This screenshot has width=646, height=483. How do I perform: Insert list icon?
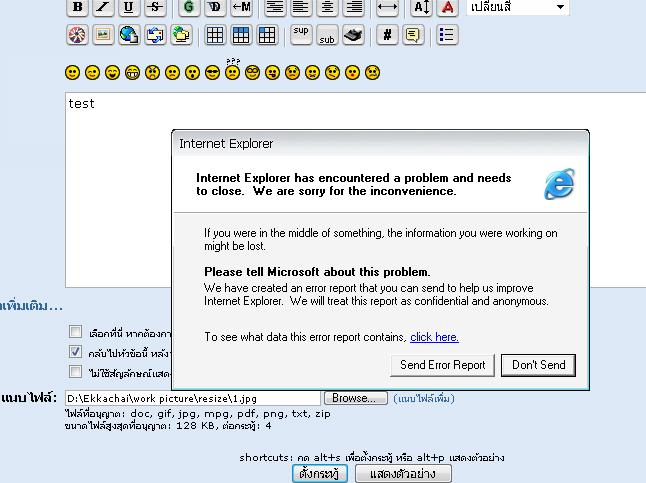447,35
